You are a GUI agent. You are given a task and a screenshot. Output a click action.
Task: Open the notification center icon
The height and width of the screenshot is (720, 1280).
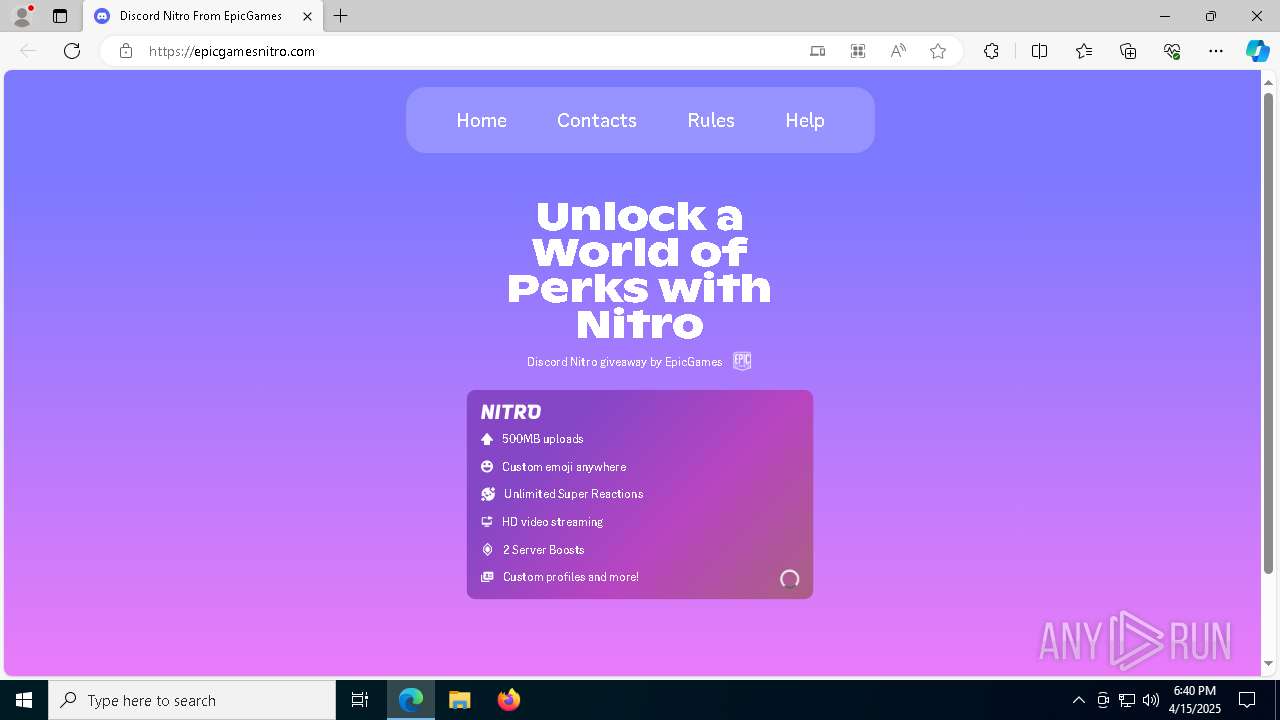1247,700
